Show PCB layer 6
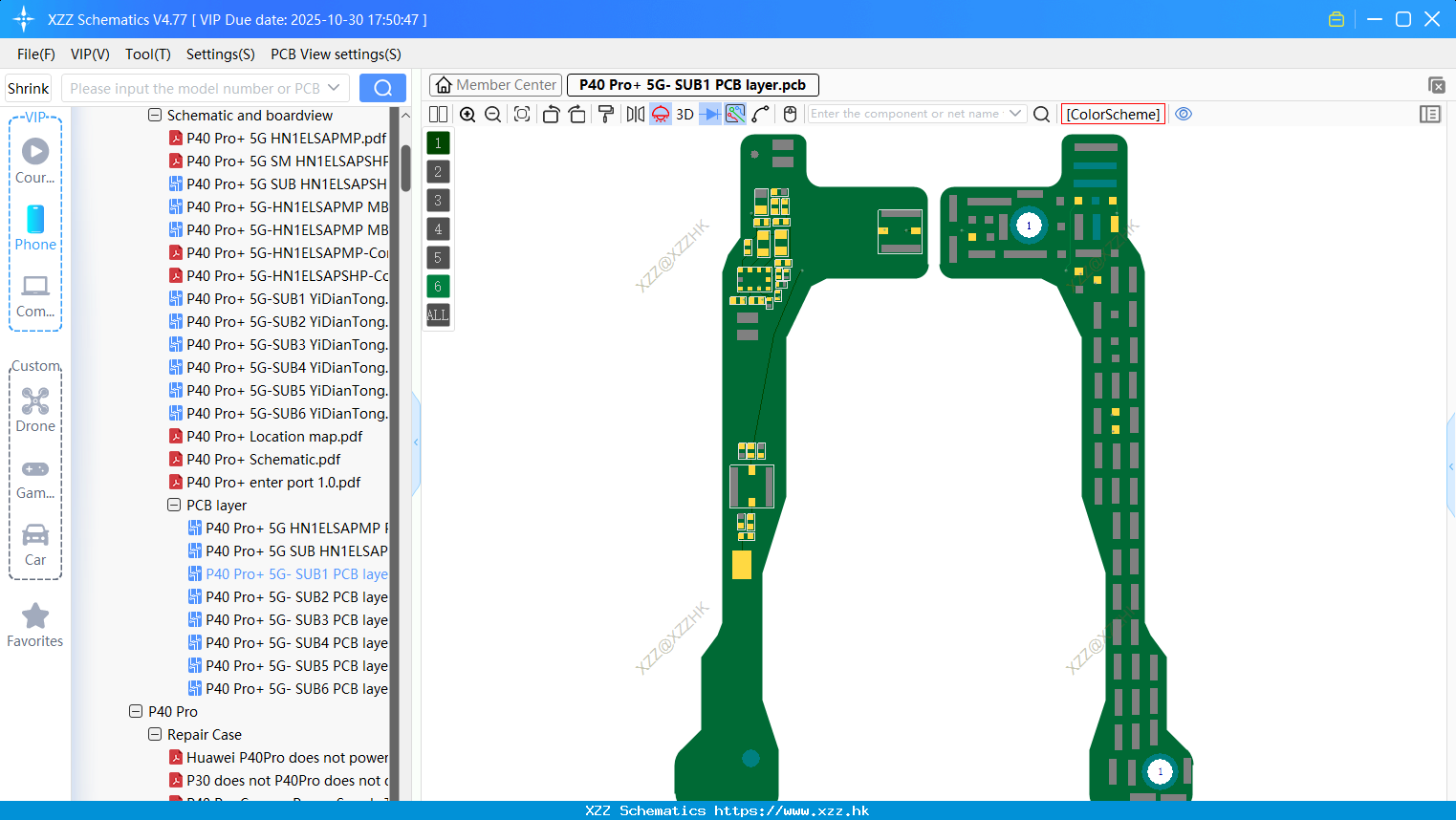Viewport: 1456px width, 820px height. coord(438,287)
